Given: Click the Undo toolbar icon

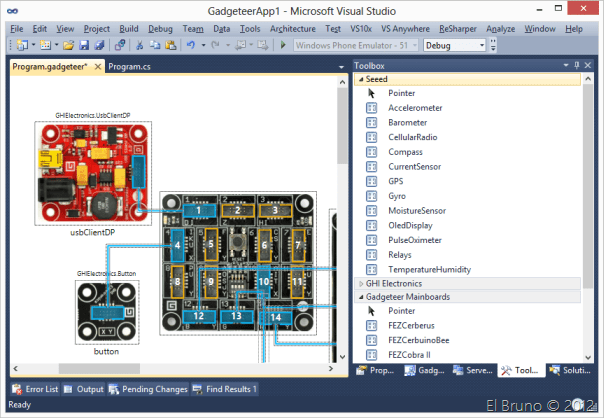Looking at the screenshot, I should coord(189,46).
